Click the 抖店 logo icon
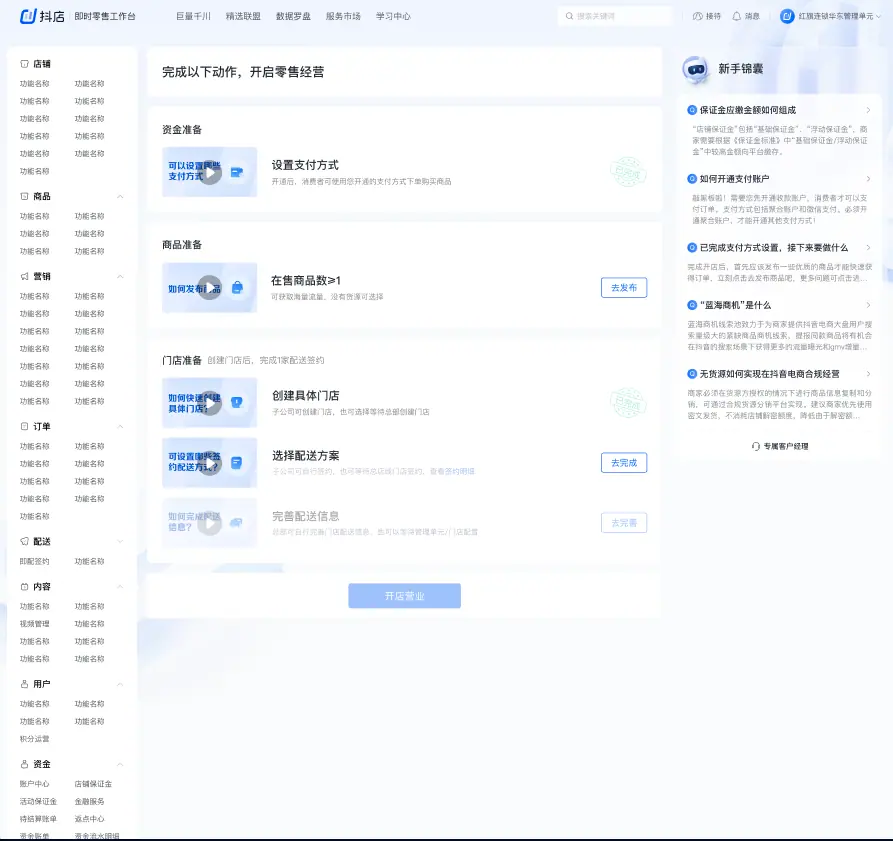Image resolution: width=893 pixels, height=841 pixels. pyautogui.click(x=28, y=16)
